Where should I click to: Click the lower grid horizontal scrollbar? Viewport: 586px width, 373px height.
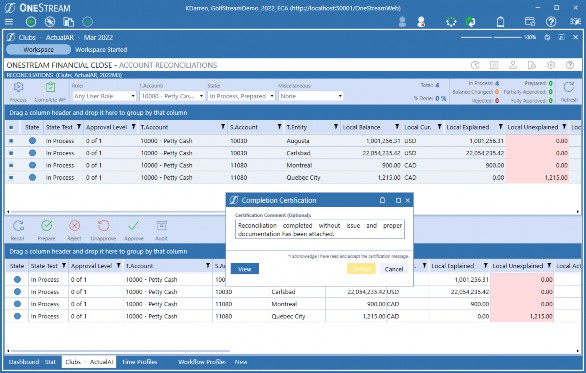coord(119,351)
